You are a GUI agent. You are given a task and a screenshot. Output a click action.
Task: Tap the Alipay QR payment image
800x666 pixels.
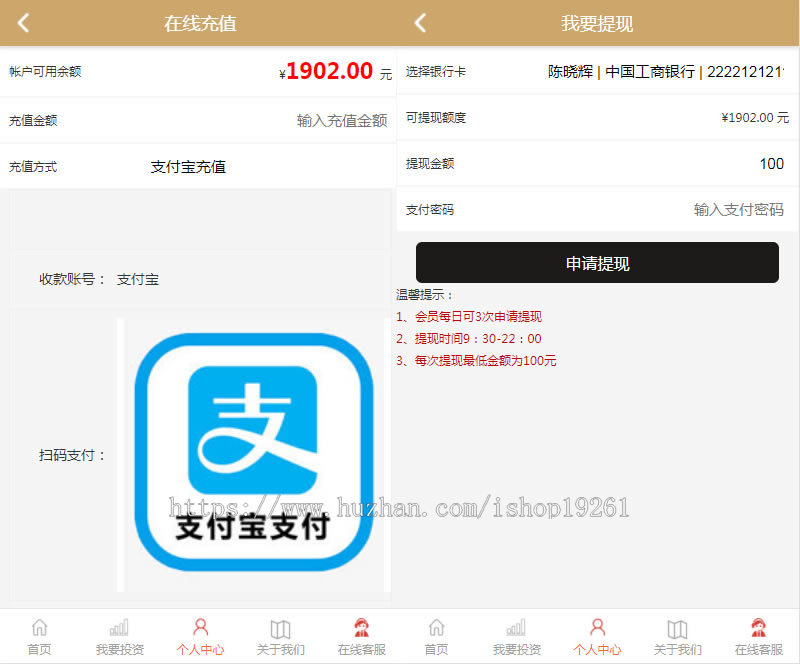pyautogui.click(x=254, y=452)
